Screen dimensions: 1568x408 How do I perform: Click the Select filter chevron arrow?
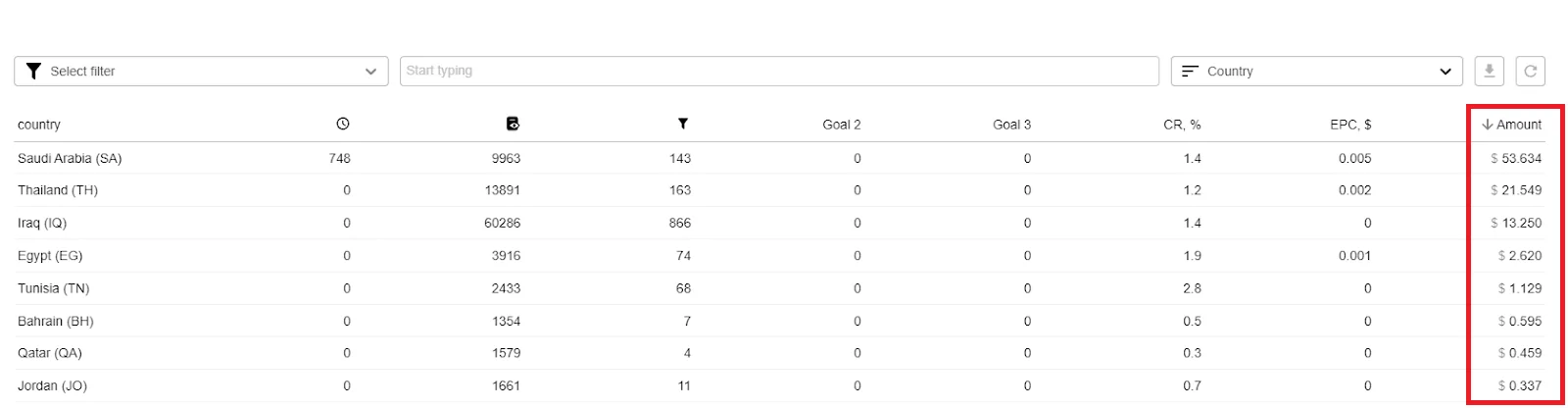pos(370,72)
